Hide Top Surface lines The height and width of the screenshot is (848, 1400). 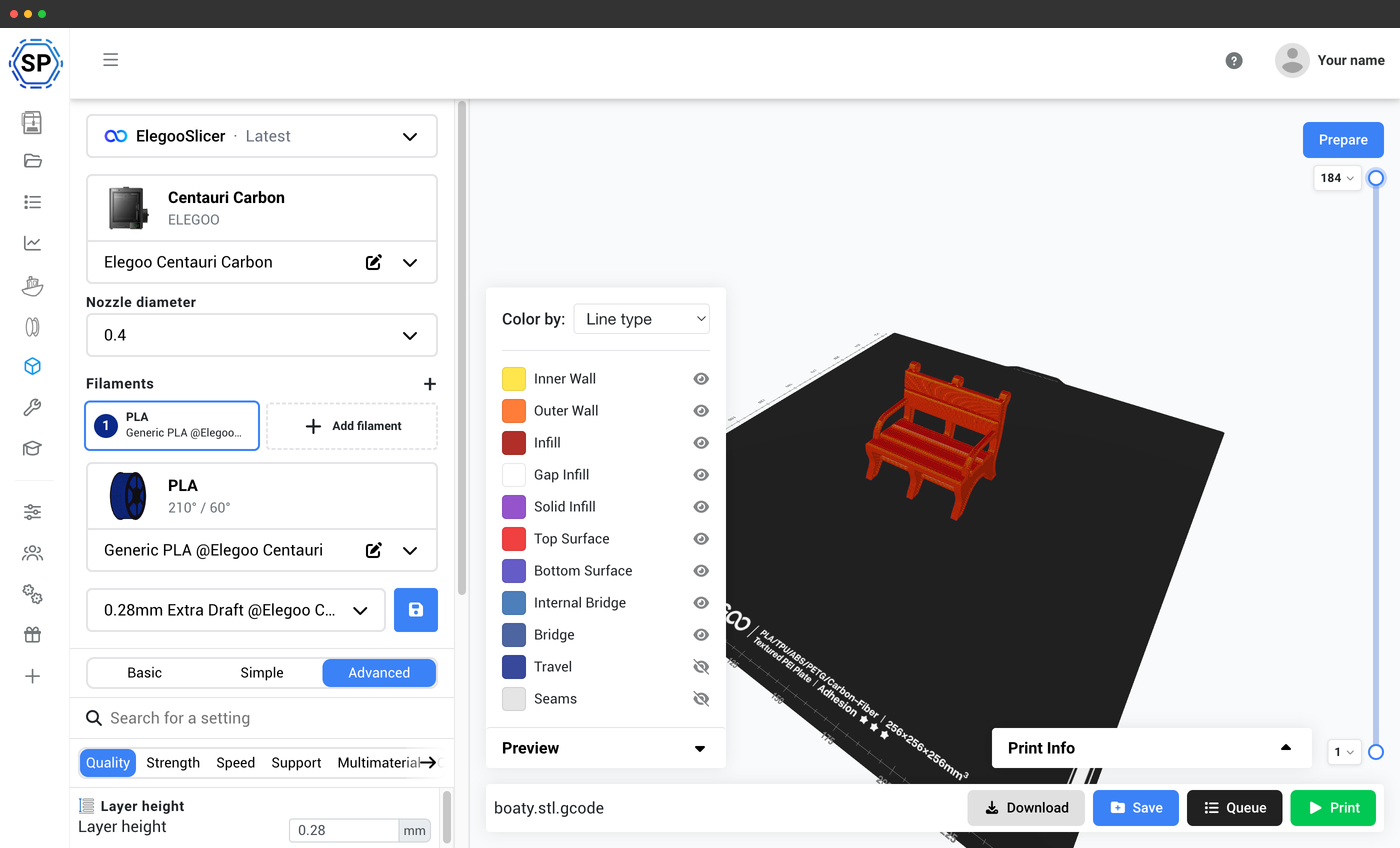pos(701,539)
